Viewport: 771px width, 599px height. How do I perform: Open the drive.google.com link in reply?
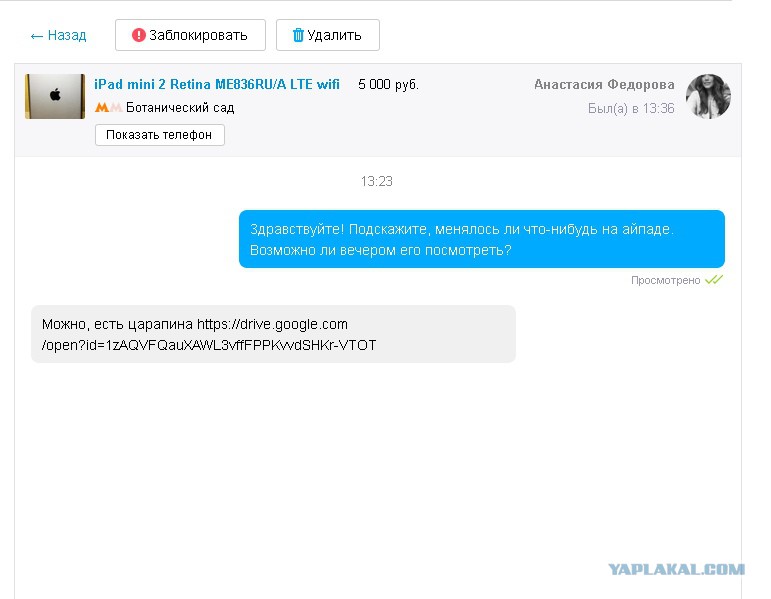(209, 334)
